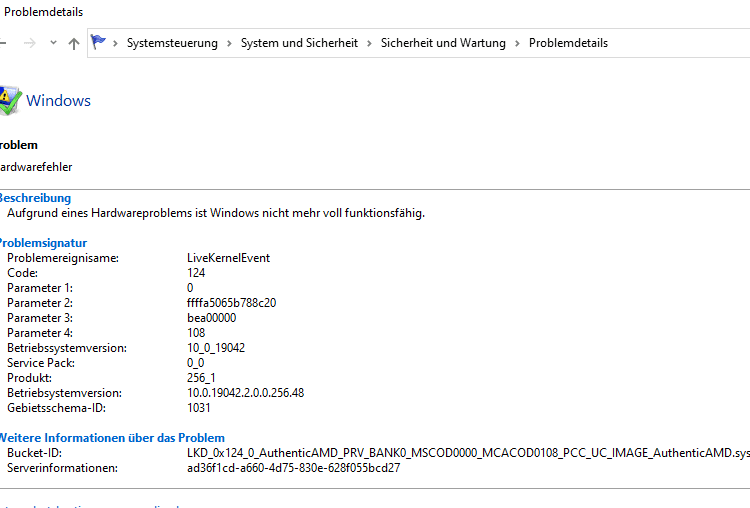Viewport: 750px width, 508px height.
Task: Expand chevron right of the flag icon
Action: coord(115,44)
